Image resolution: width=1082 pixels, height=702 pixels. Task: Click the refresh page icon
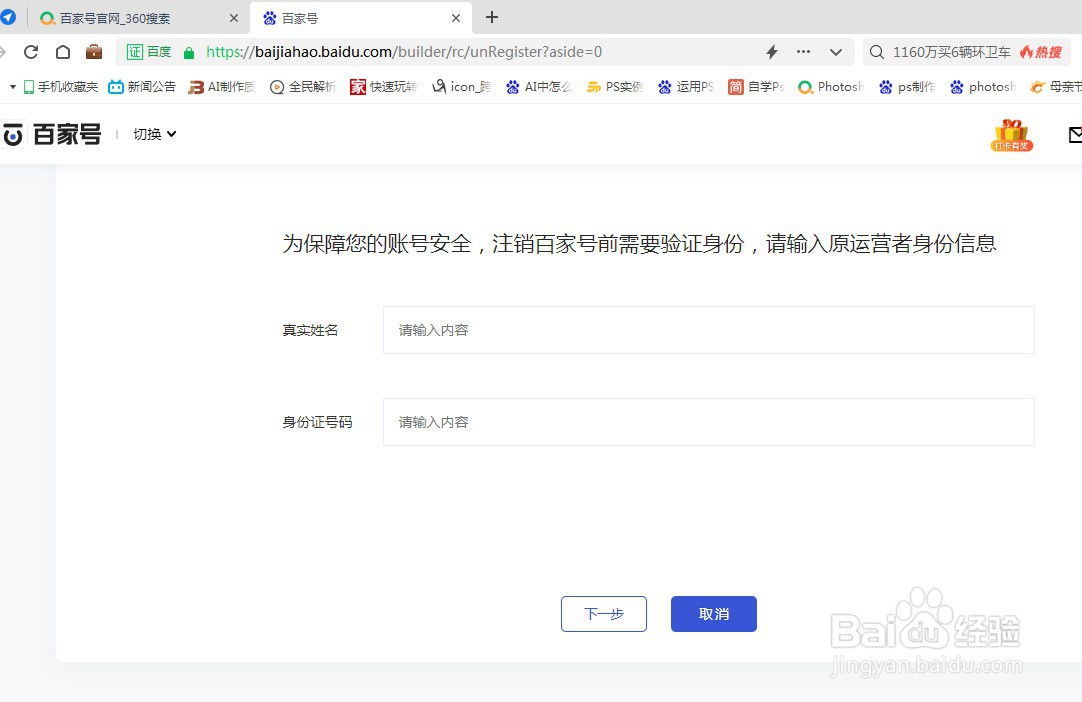(x=30, y=51)
